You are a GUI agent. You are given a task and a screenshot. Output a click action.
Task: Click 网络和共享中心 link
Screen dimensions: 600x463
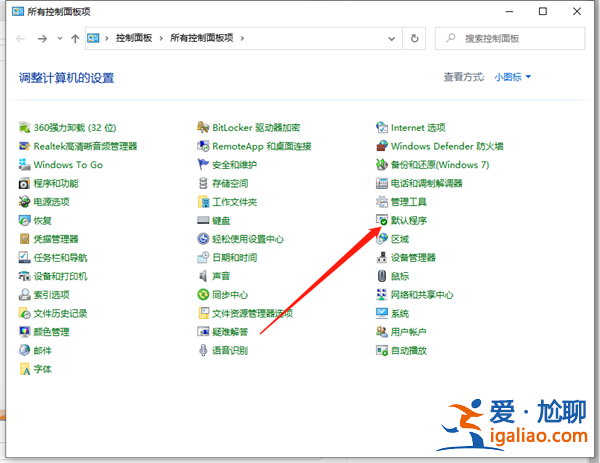click(422, 295)
